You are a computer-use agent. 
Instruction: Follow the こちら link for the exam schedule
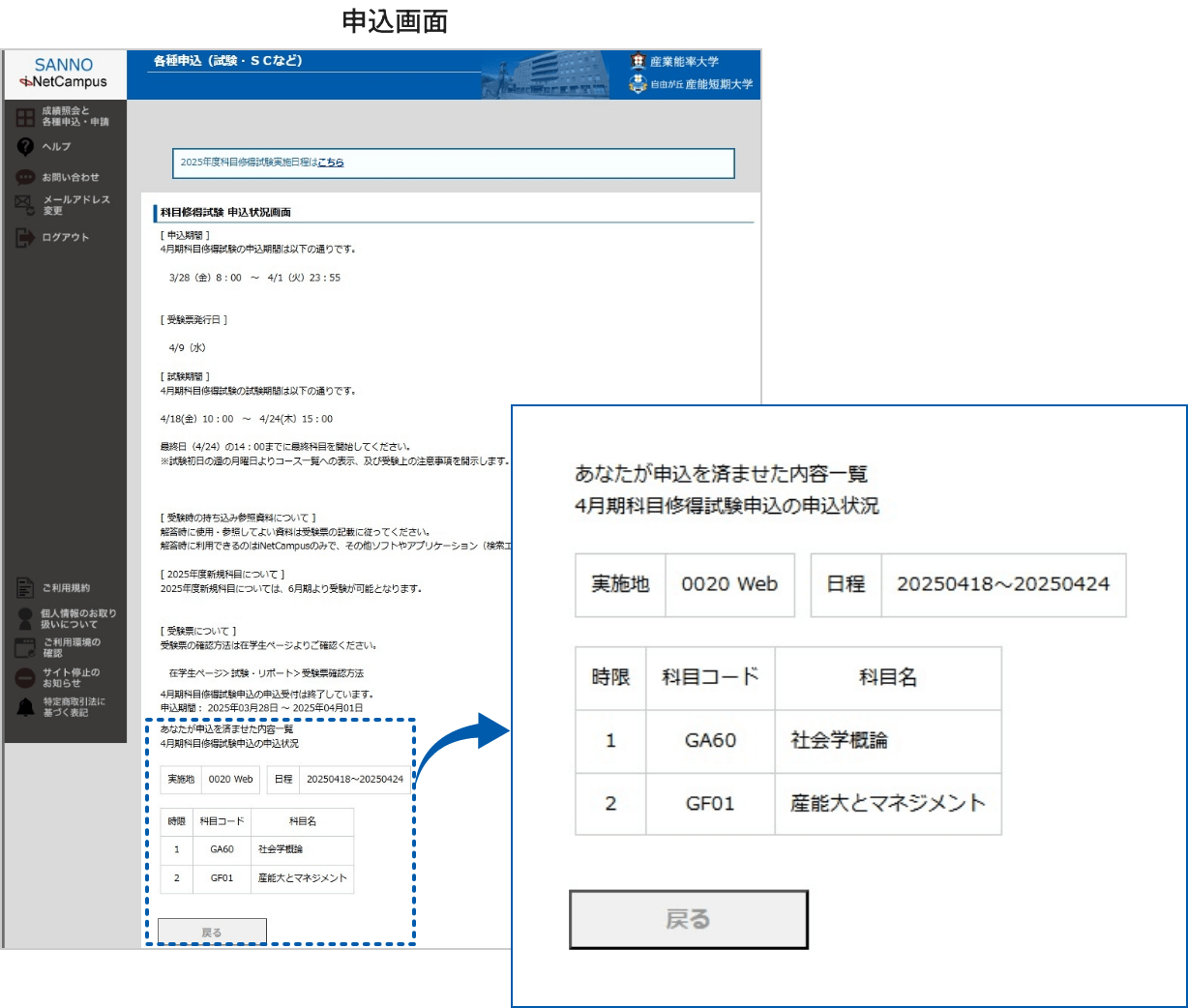tap(331, 163)
